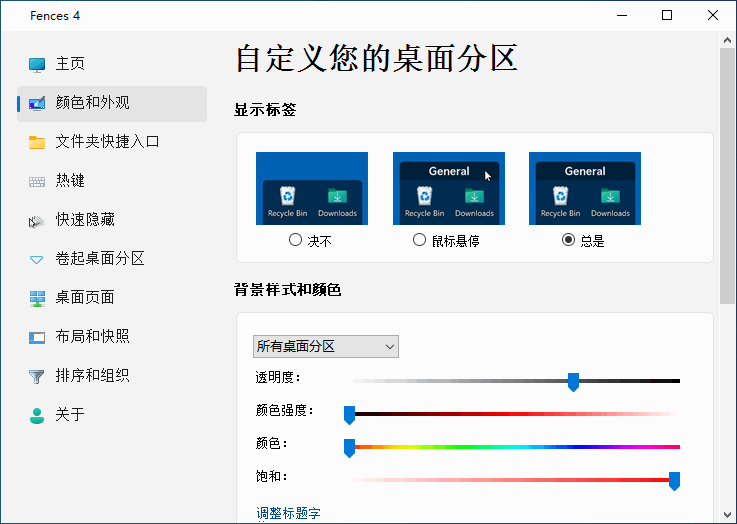Close the Fences 4 window
Viewport: 737px width, 524px height.
713,16
